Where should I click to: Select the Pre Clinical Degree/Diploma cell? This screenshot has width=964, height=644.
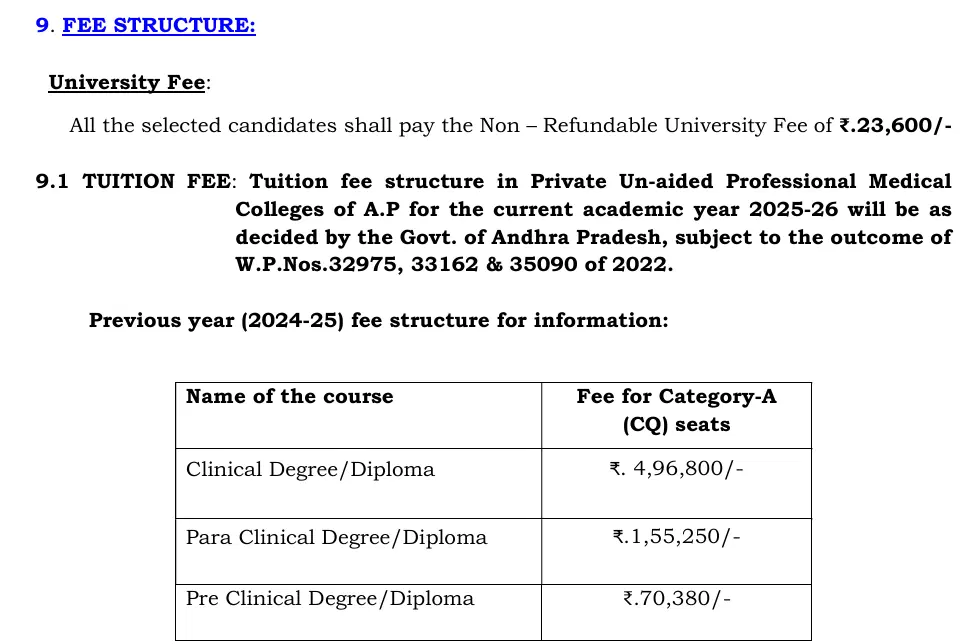(x=330, y=599)
